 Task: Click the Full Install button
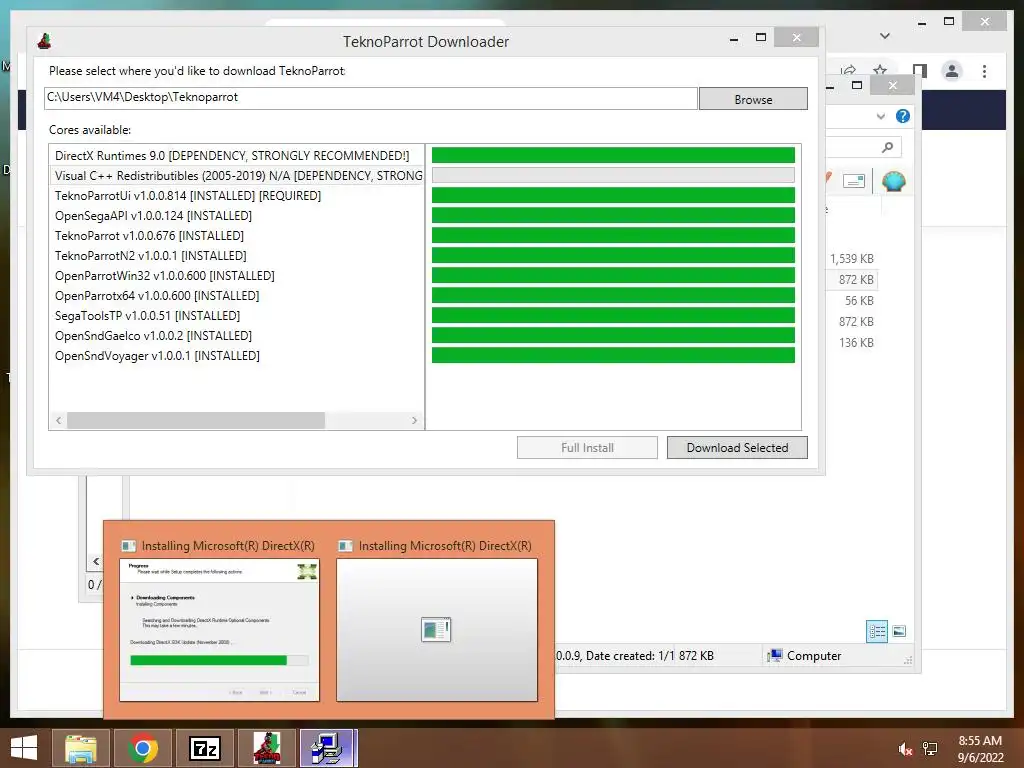tap(587, 447)
